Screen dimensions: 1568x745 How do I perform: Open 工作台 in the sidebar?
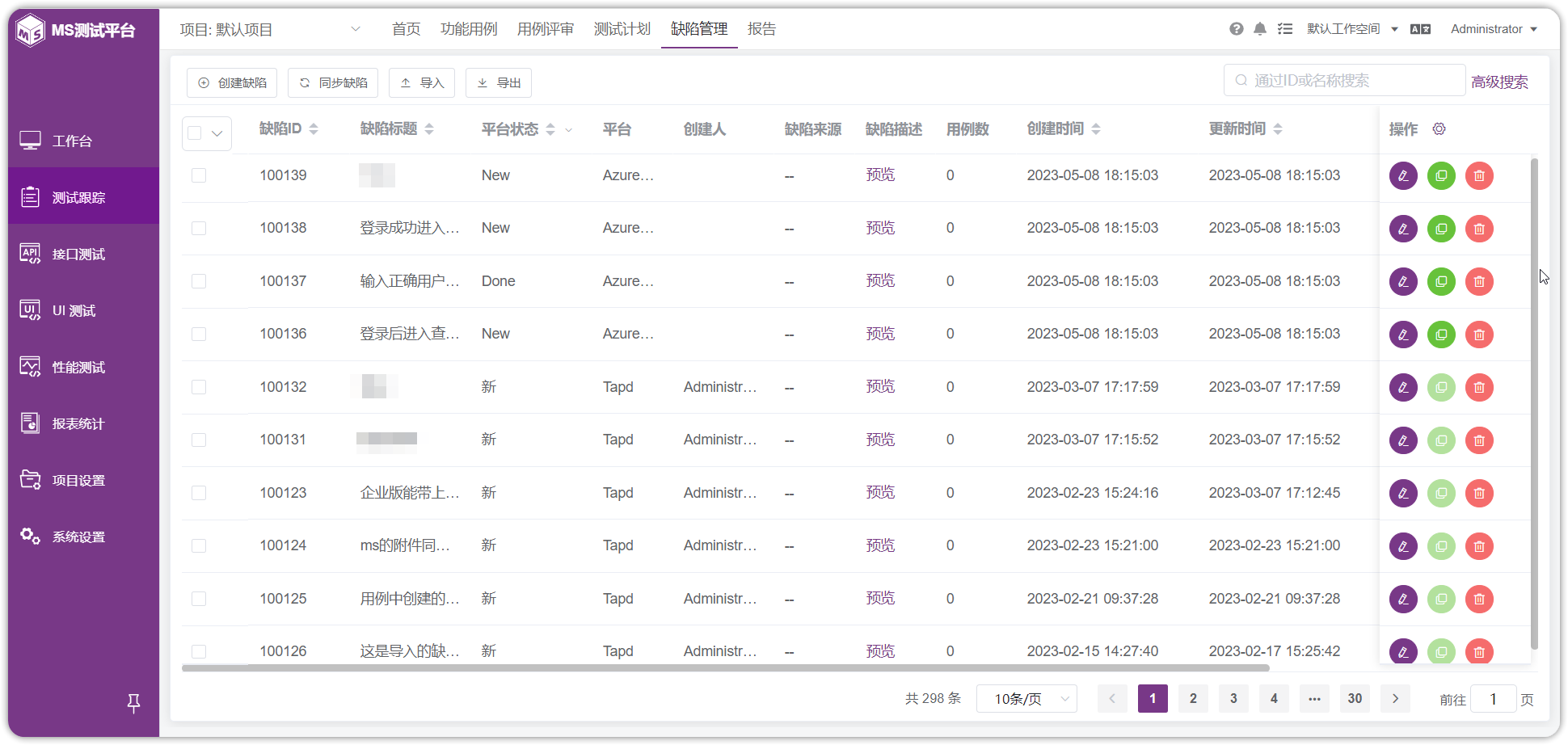click(84, 141)
